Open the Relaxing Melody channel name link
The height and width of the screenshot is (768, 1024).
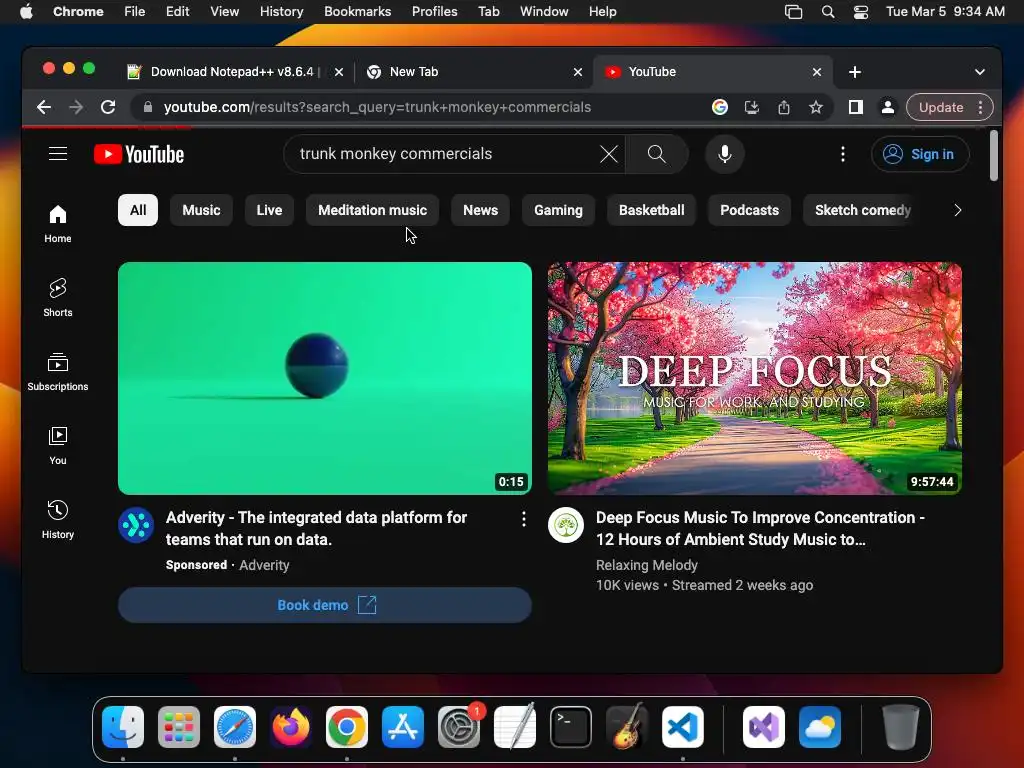tap(647, 565)
